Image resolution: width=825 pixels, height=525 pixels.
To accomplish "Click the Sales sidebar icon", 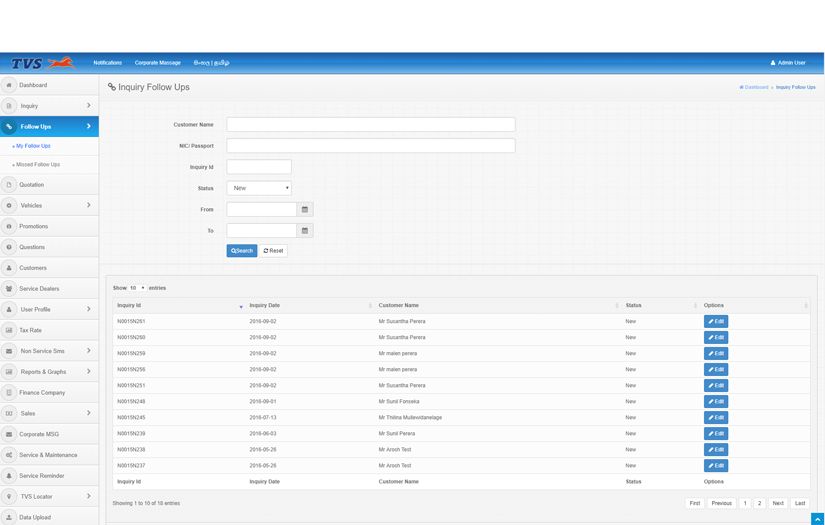I will point(9,413).
